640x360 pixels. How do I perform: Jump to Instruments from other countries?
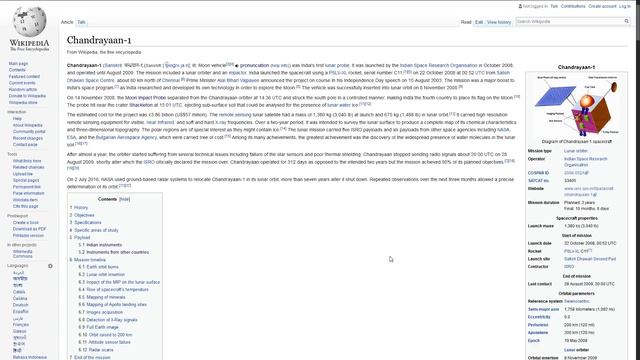[118, 252]
